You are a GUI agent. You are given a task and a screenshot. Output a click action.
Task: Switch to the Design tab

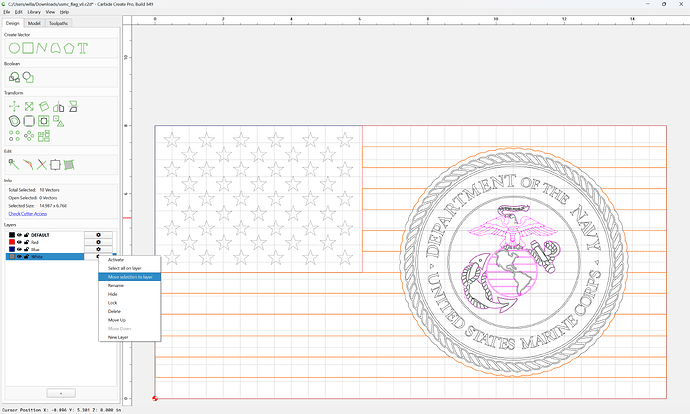coord(12,23)
